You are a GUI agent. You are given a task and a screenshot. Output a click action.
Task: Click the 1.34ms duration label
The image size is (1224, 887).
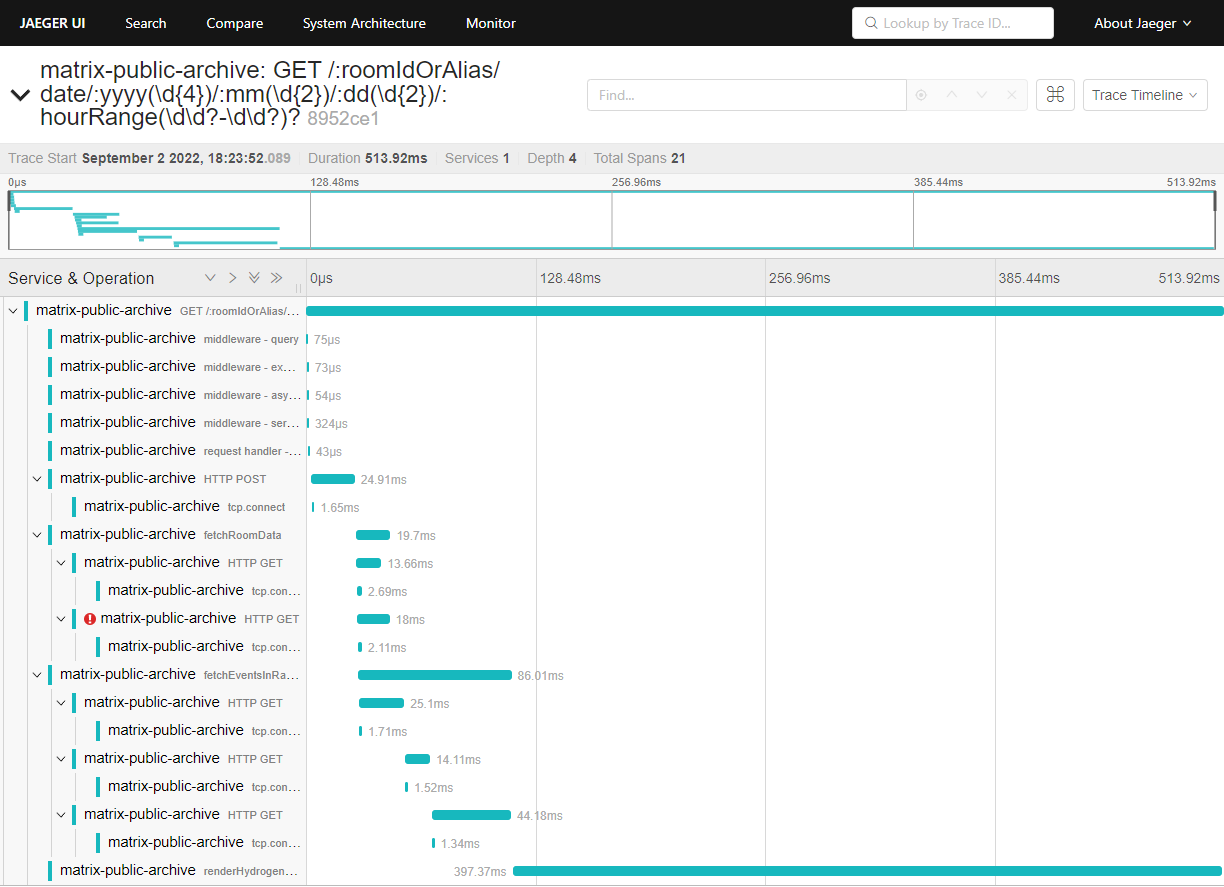pyautogui.click(x=460, y=844)
